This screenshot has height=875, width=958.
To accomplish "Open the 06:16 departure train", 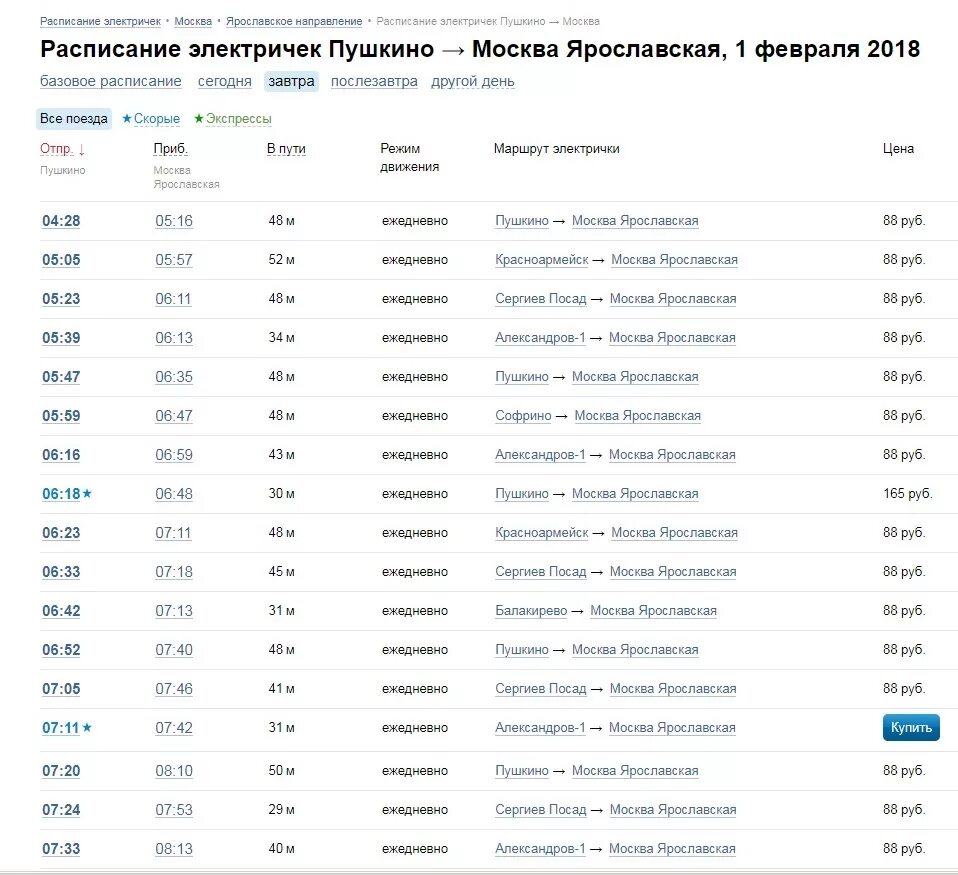I will (61, 455).
